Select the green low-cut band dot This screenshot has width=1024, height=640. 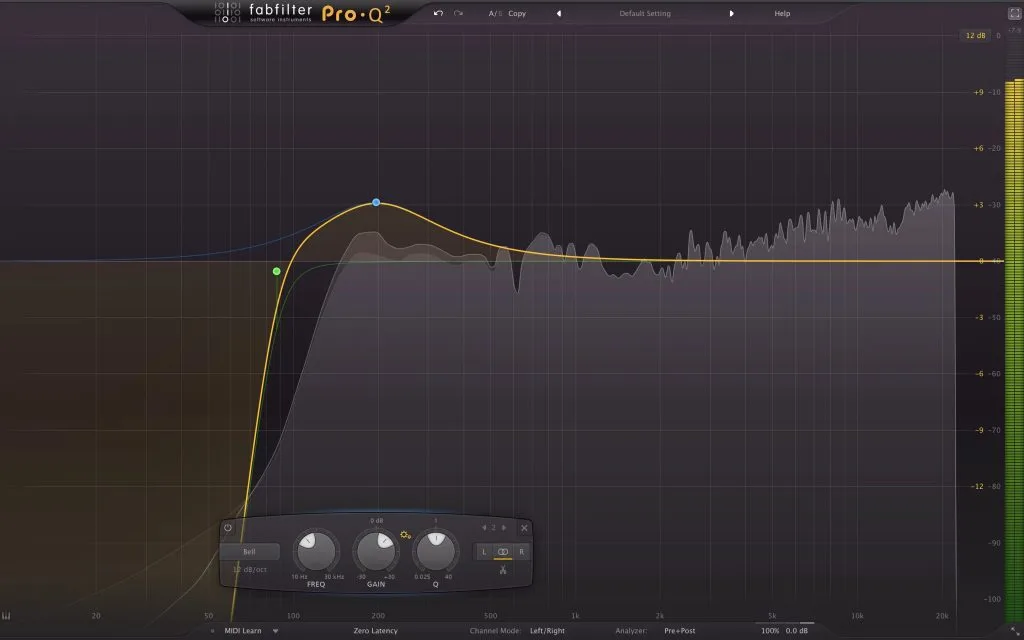pos(277,271)
